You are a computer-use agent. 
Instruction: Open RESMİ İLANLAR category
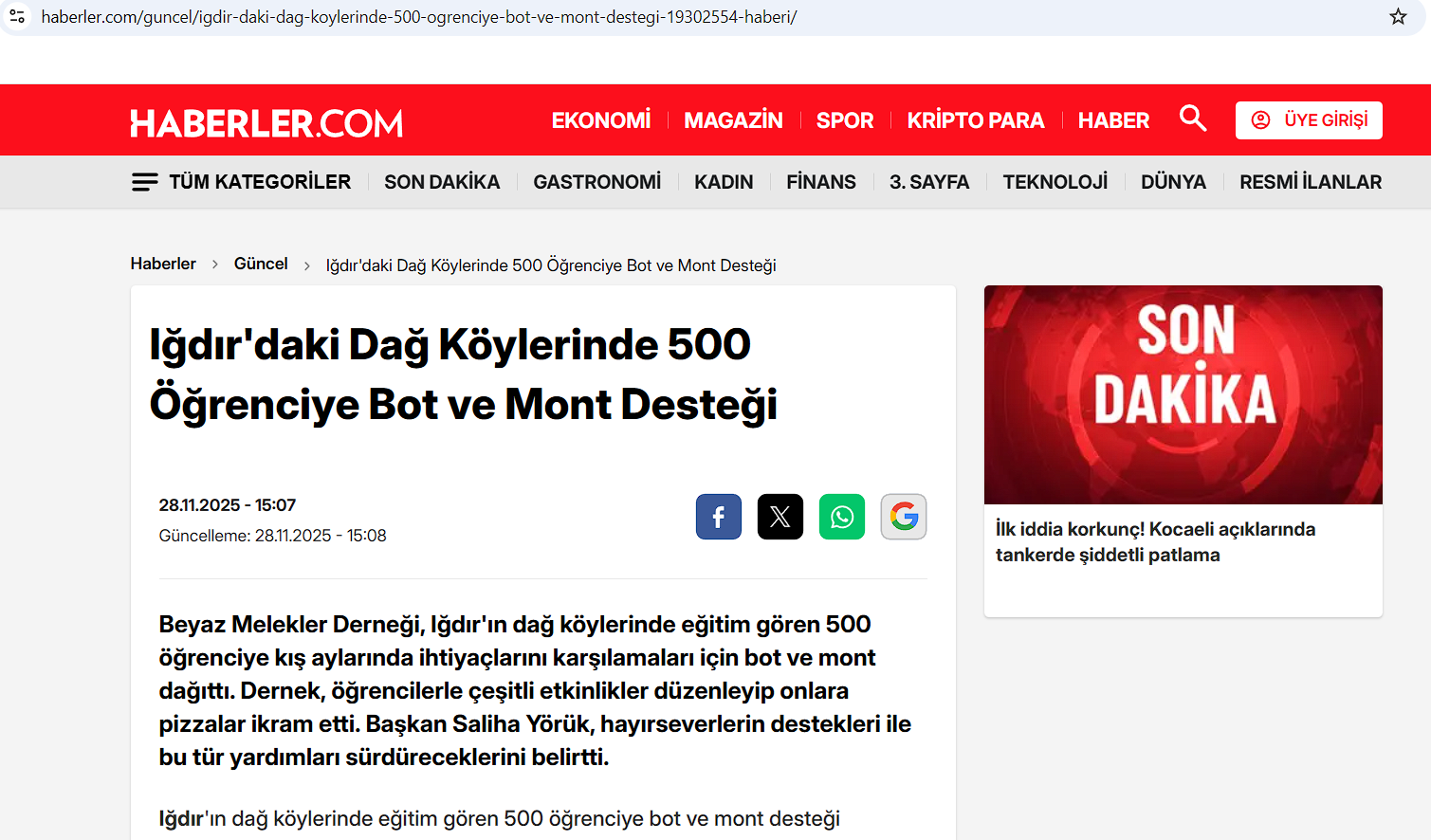click(x=1310, y=182)
